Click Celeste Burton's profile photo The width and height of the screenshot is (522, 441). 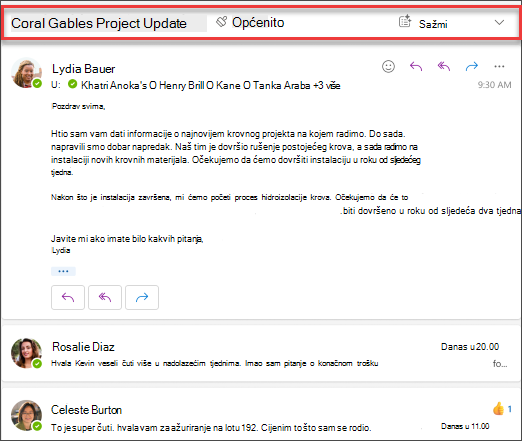(26, 415)
